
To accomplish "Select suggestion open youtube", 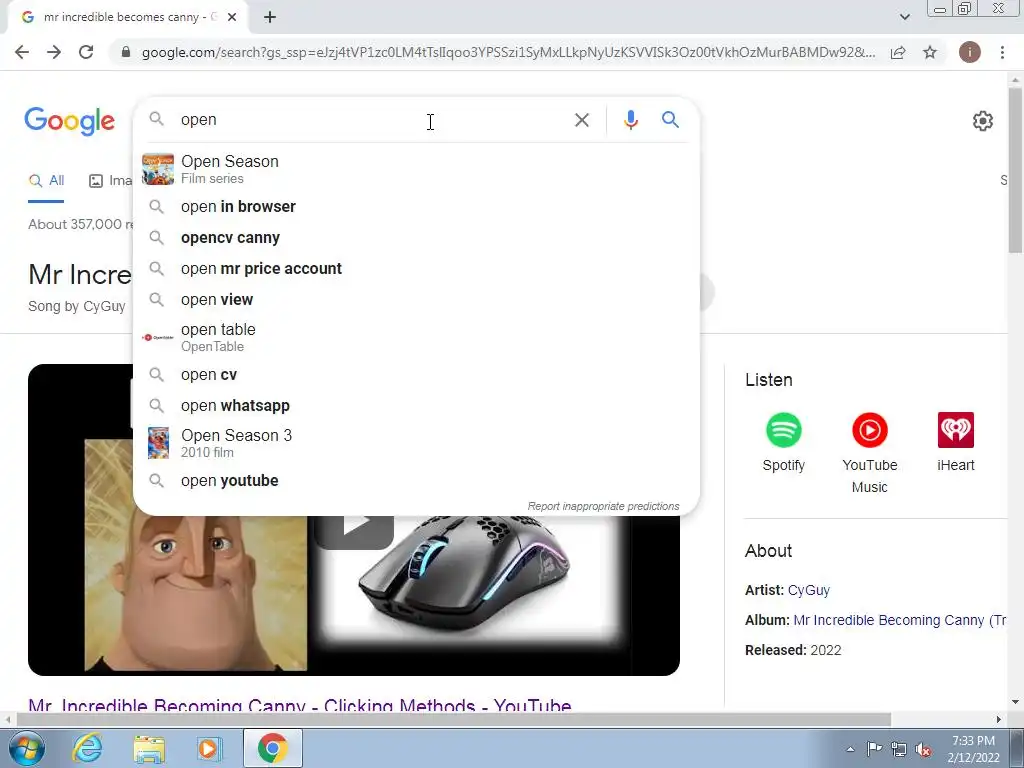I will (416, 481).
